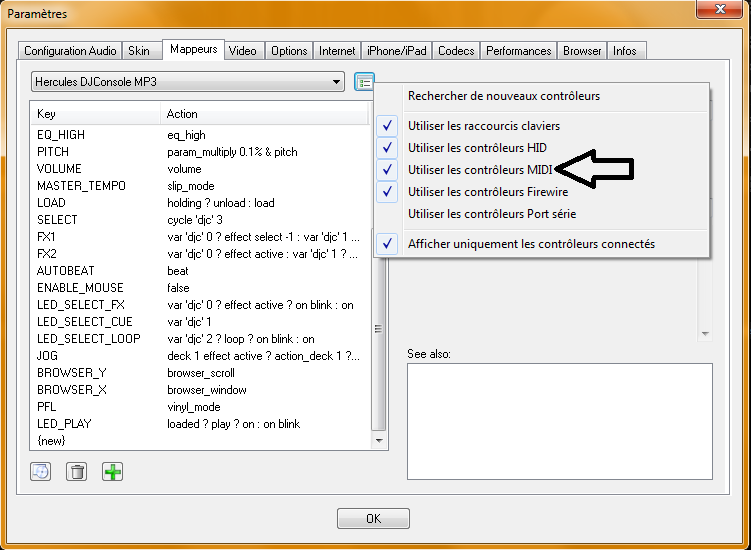
Task: Select the PFL mapping row
Action: point(201,407)
